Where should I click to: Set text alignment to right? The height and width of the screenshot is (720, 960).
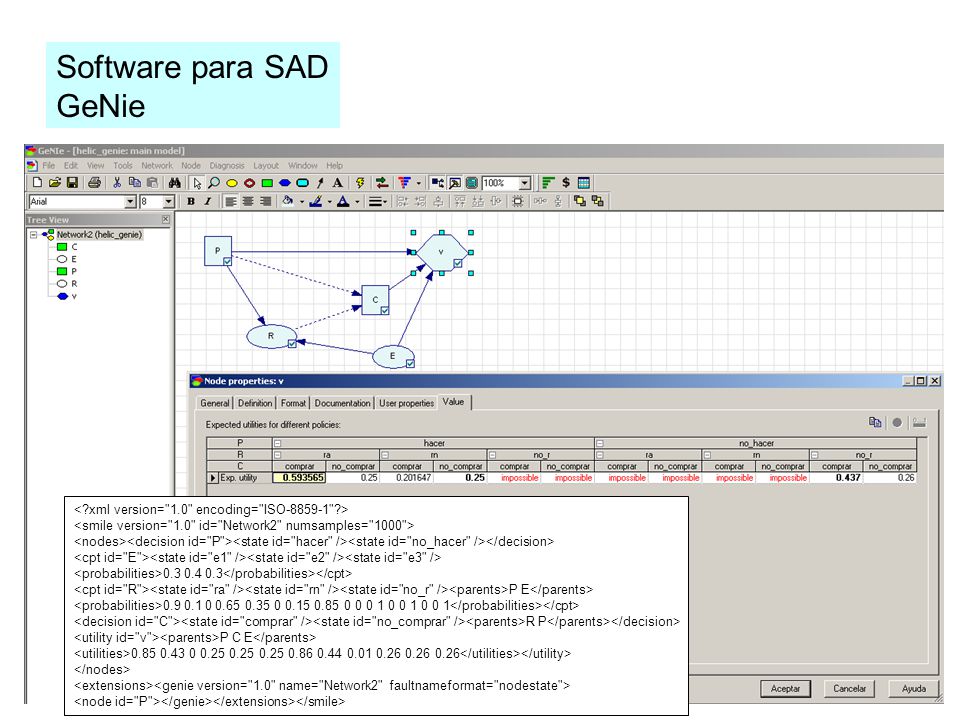[266, 201]
